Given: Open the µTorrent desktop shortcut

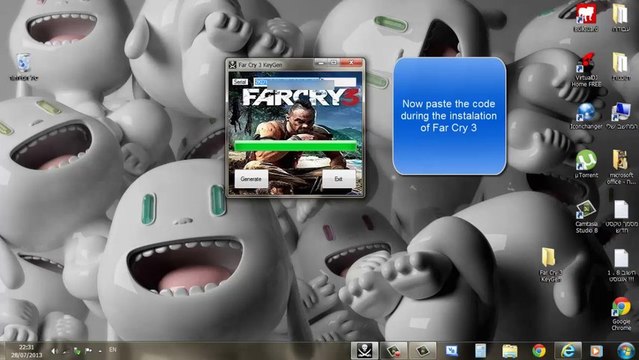Looking at the screenshot, I should coord(586,164).
